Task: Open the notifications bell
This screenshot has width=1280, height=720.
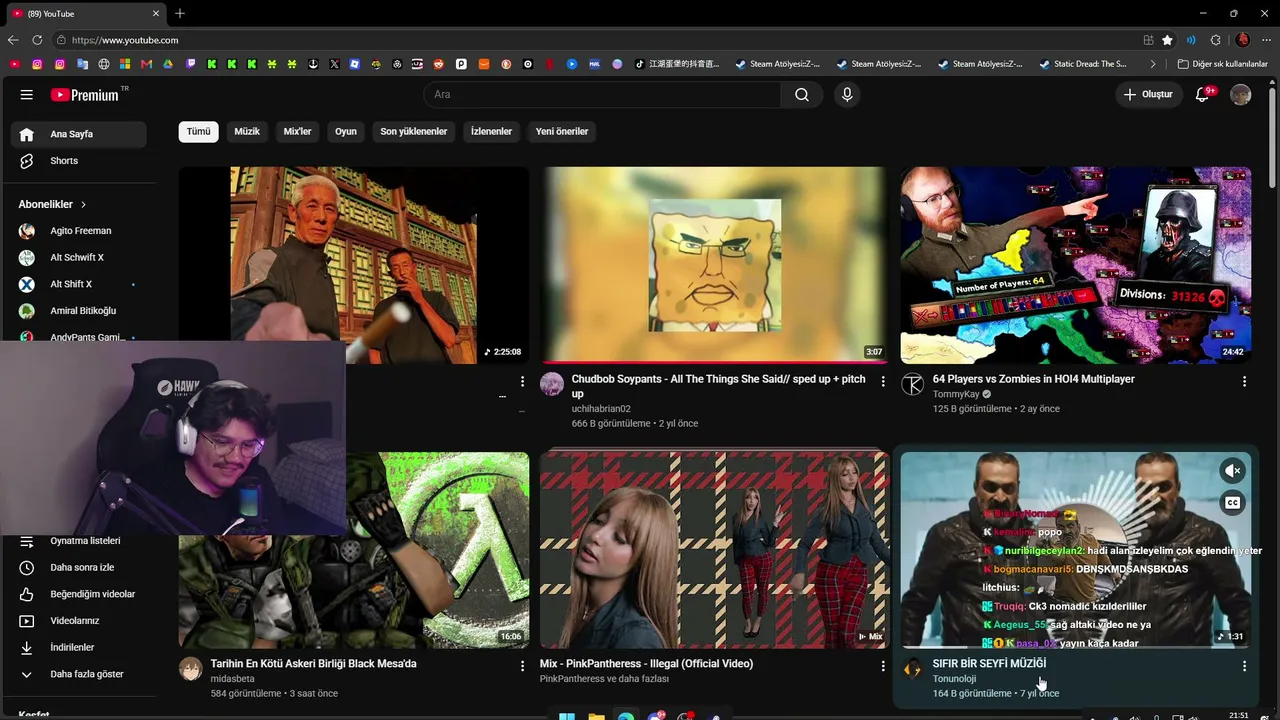Action: point(1203,95)
